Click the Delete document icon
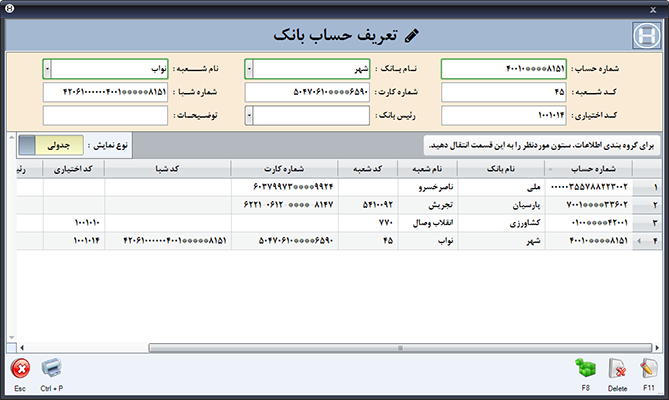Image resolution: width=669 pixels, height=400 pixels. point(617,369)
